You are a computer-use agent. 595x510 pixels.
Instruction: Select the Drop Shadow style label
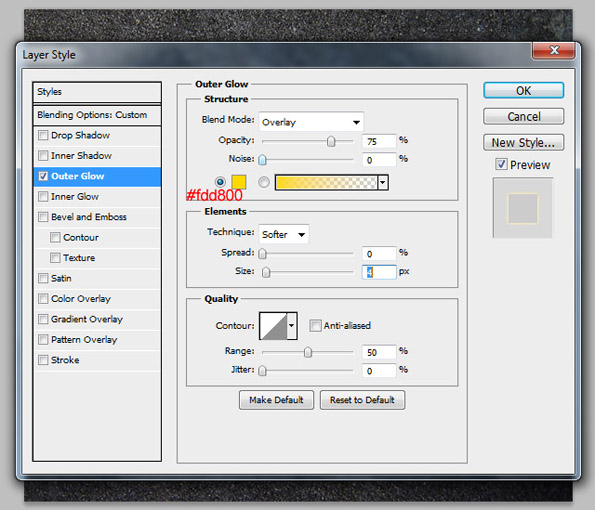pyautogui.click(x=80, y=135)
